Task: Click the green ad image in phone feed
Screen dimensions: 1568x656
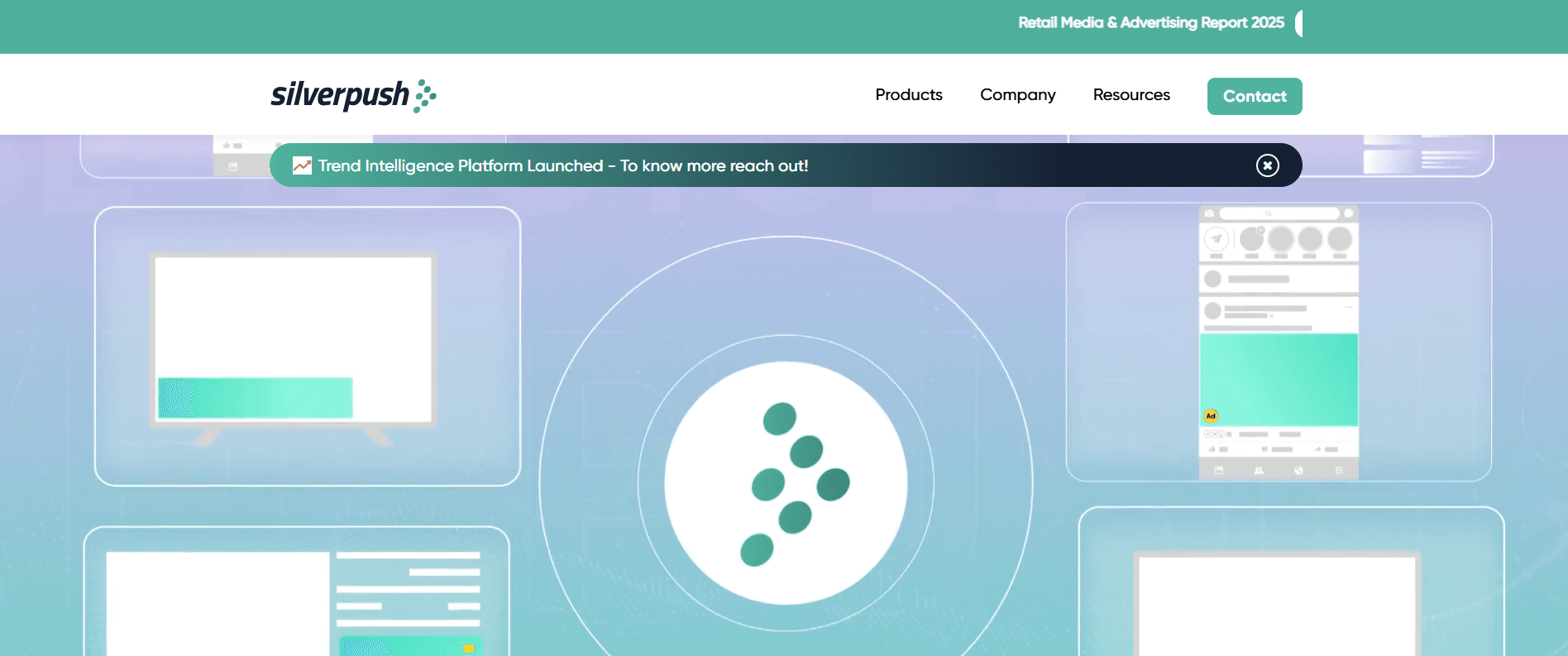Action: point(1279,380)
